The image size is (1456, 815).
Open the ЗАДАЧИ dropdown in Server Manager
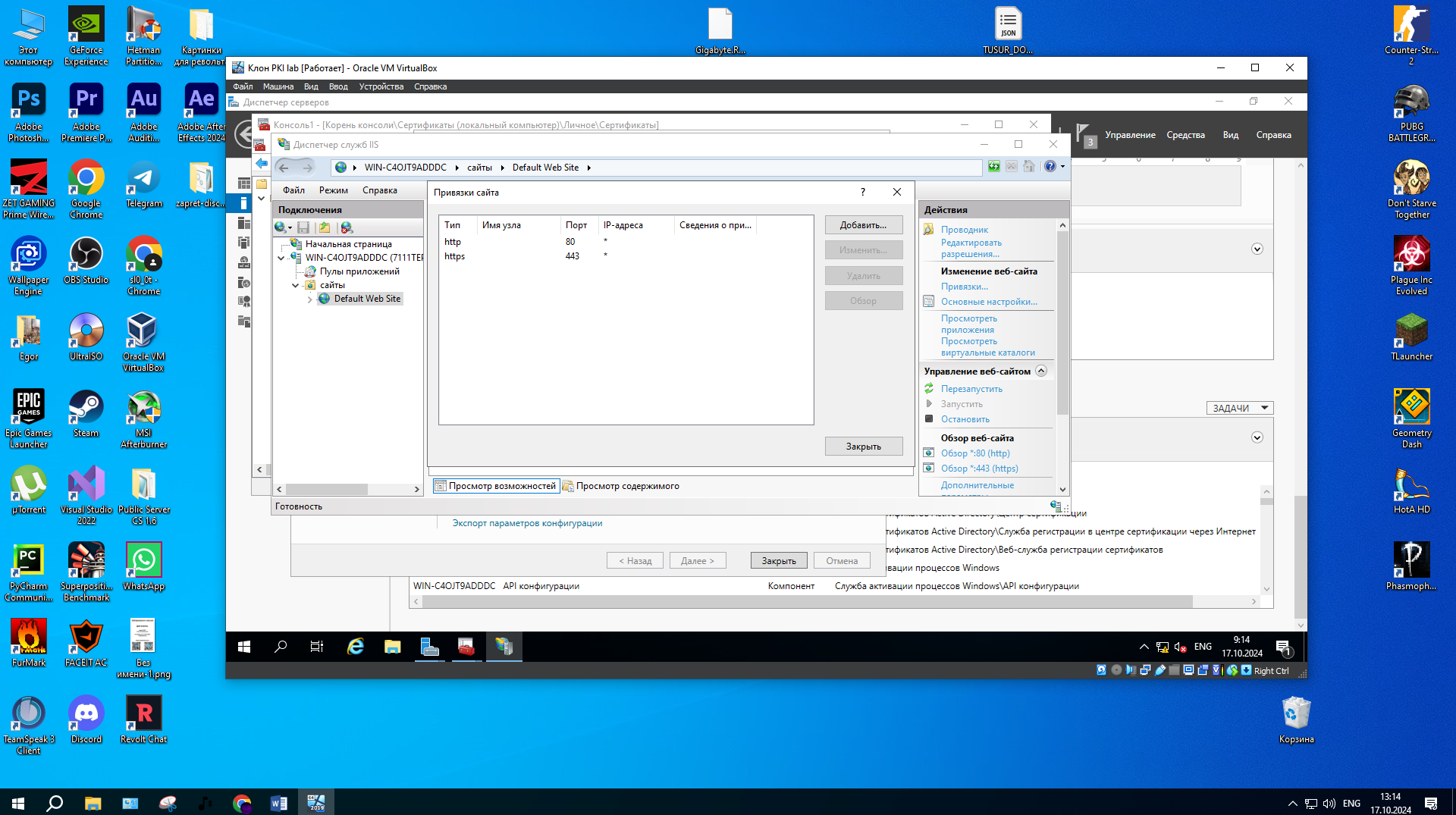pyautogui.click(x=1240, y=408)
